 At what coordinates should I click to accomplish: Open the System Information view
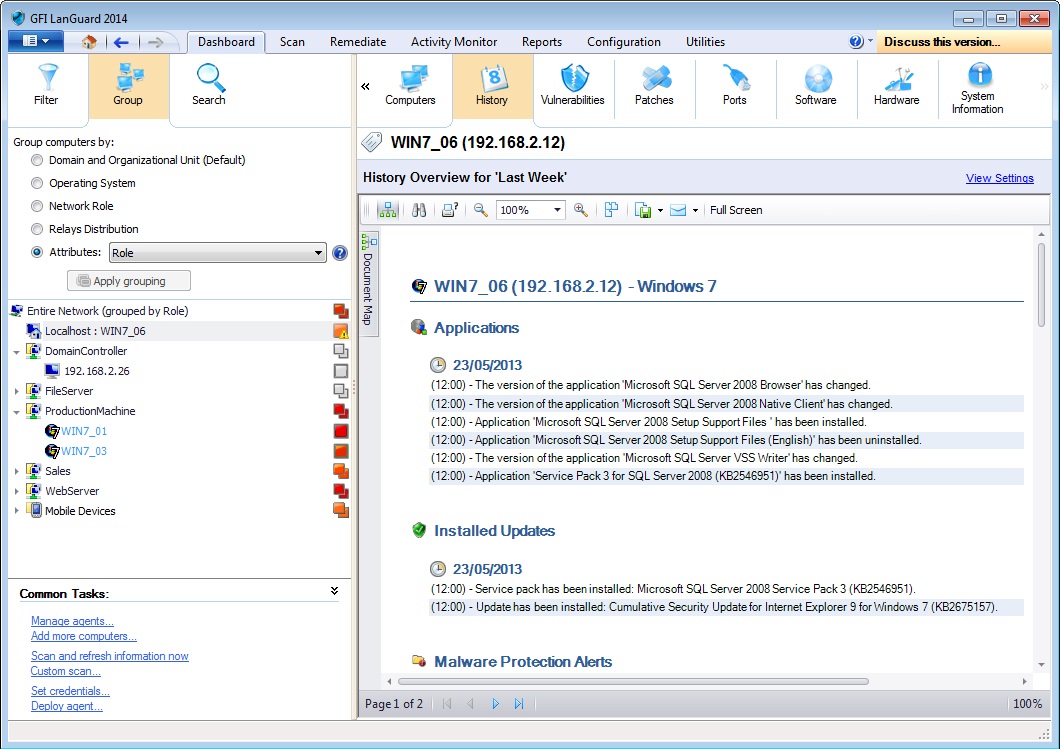tap(978, 89)
